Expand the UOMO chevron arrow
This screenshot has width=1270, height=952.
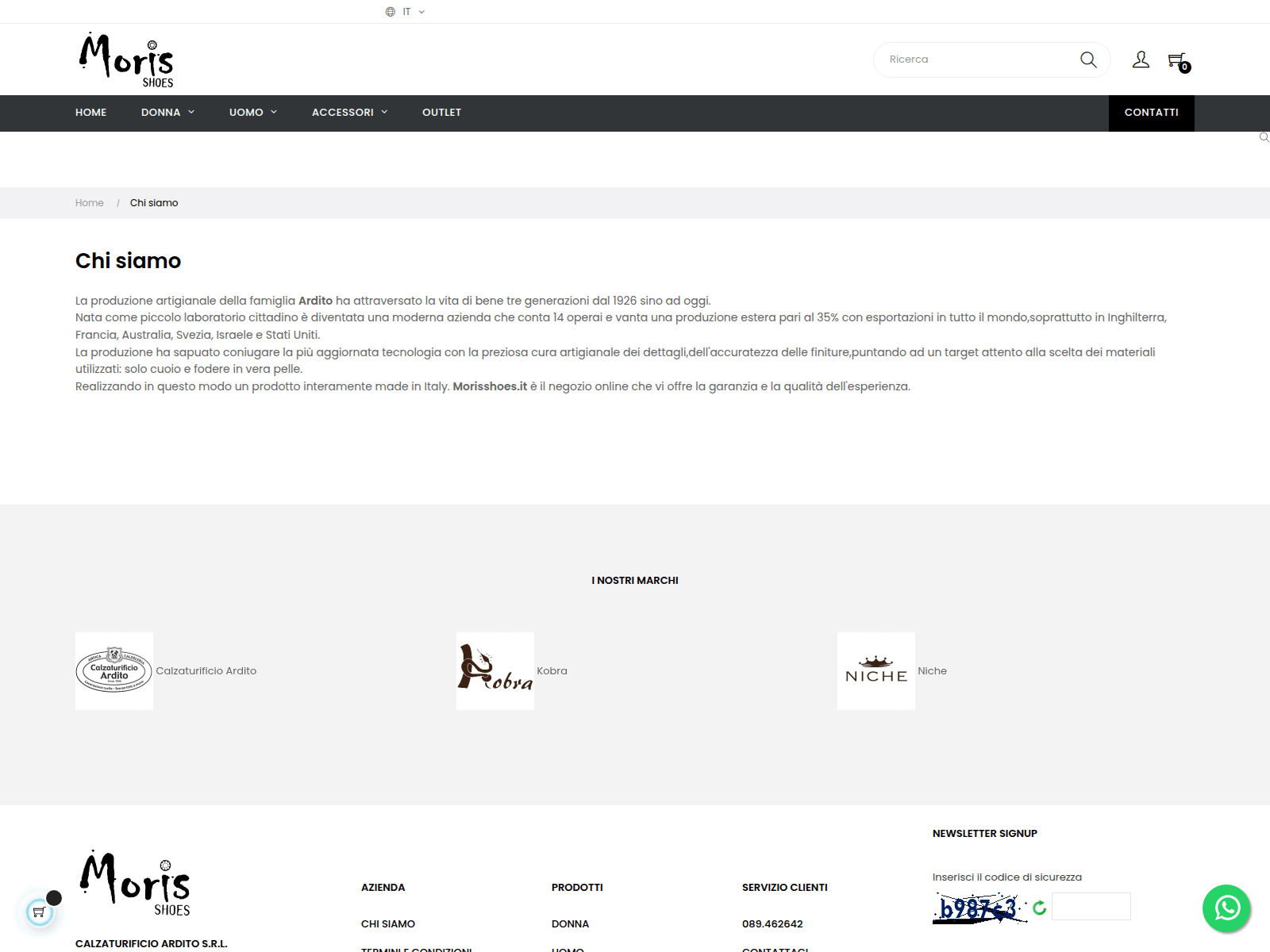(x=274, y=113)
